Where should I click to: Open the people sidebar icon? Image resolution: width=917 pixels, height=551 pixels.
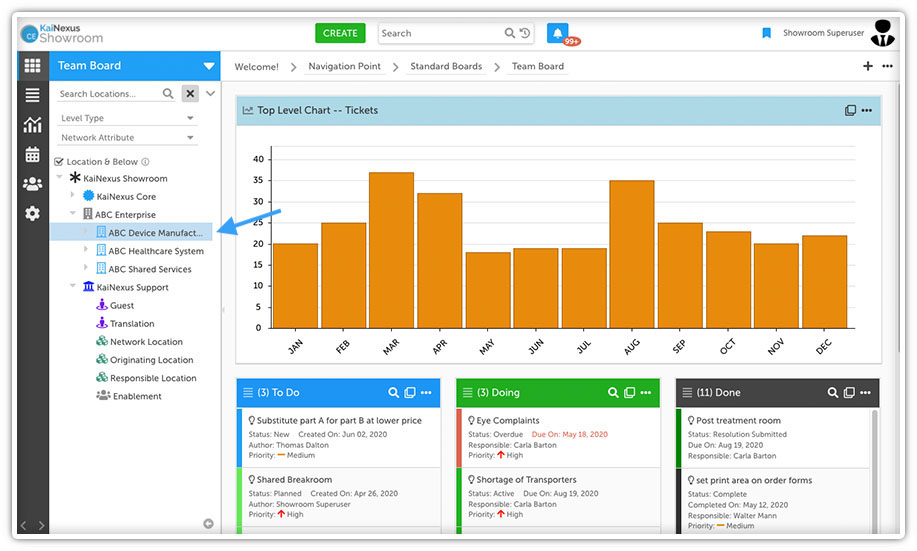tap(32, 184)
